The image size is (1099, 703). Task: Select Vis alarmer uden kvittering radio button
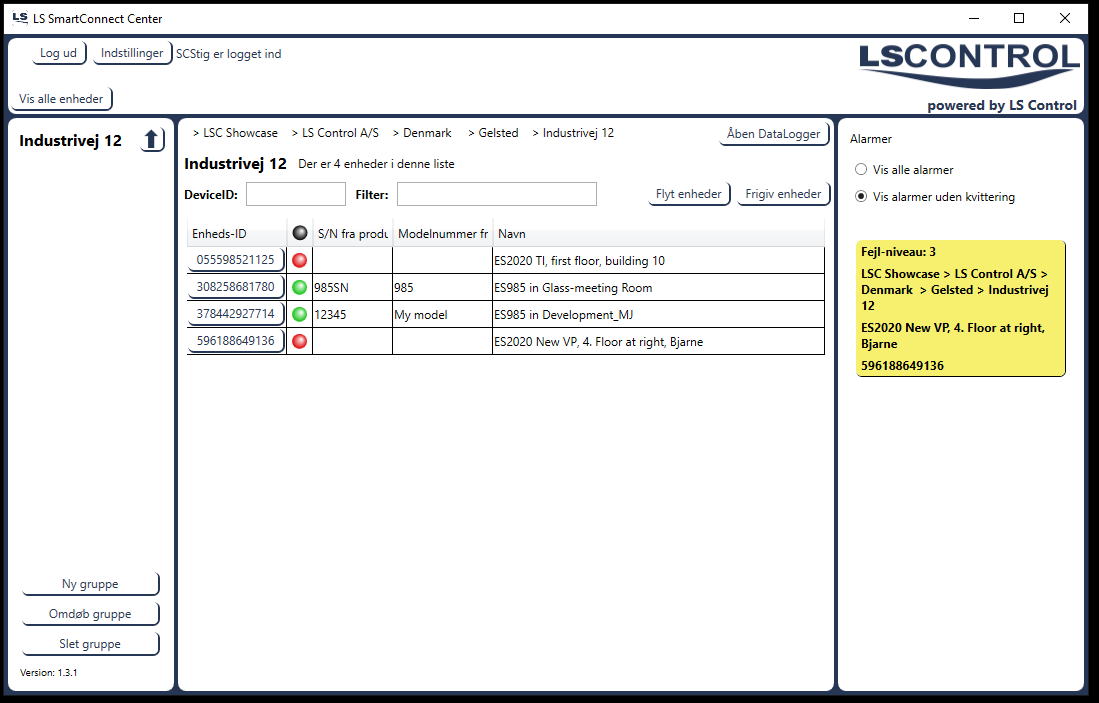coord(861,196)
